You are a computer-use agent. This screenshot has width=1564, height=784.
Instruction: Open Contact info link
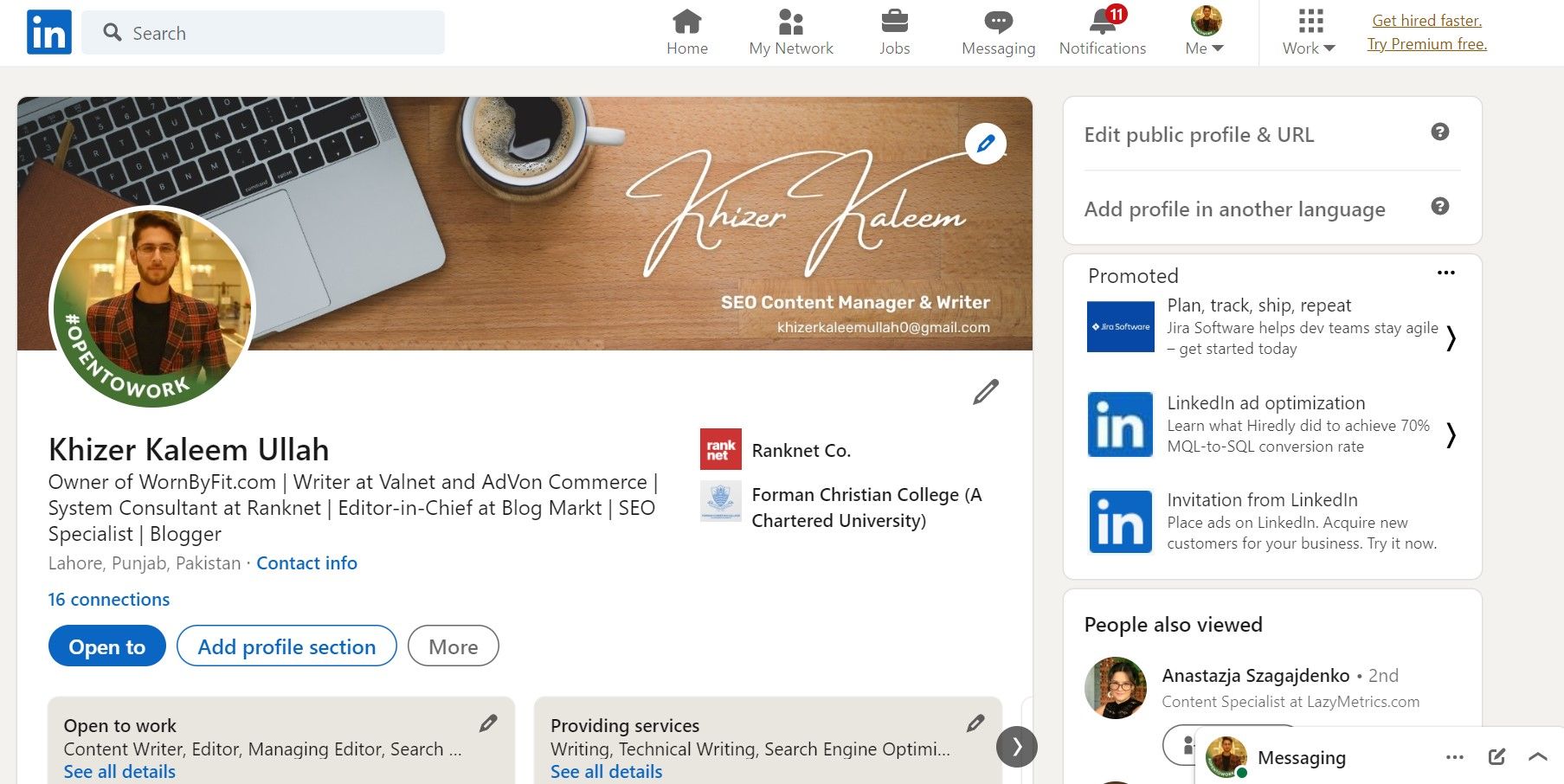pos(306,563)
